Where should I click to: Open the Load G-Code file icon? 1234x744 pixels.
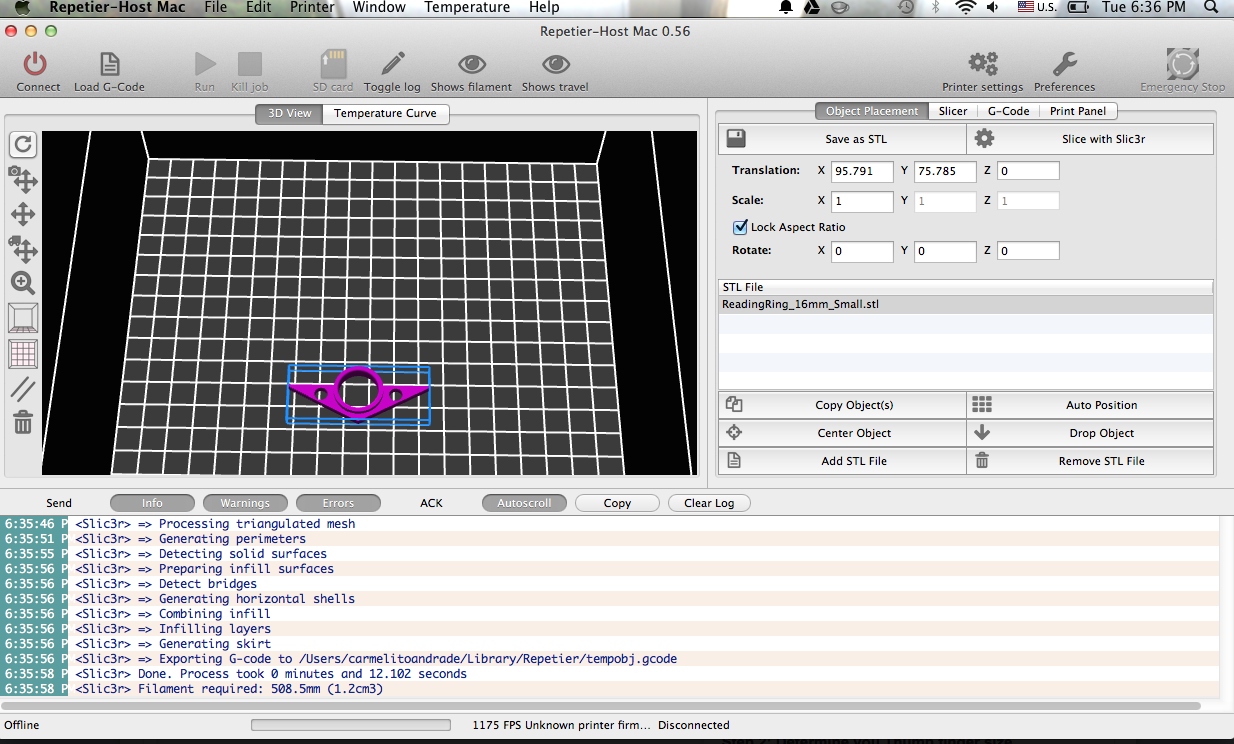[109, 65]
